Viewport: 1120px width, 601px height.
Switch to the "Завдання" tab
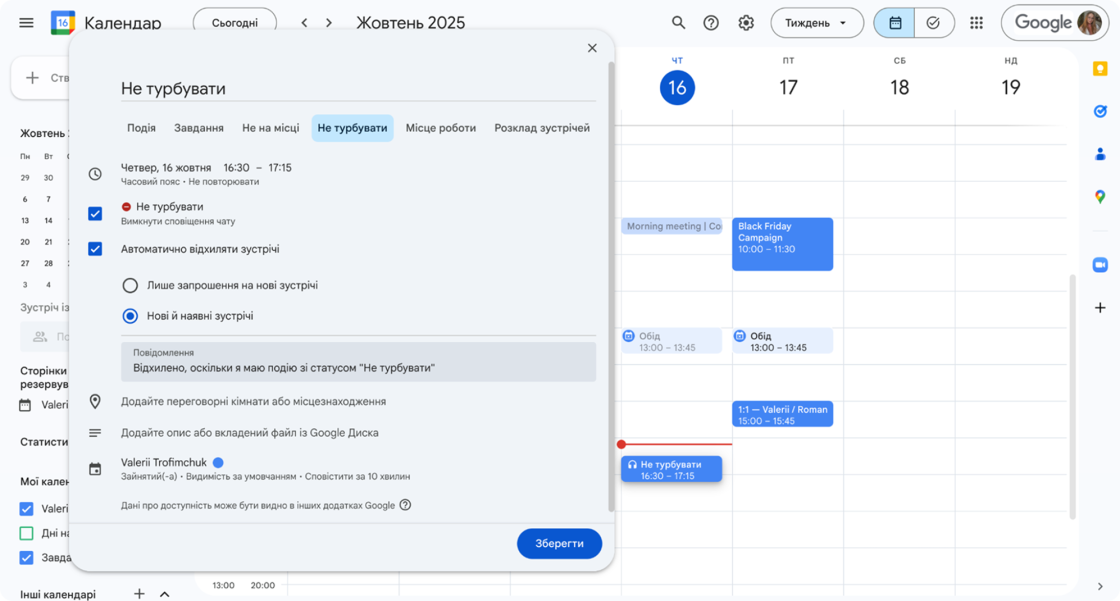pos(199,128)
